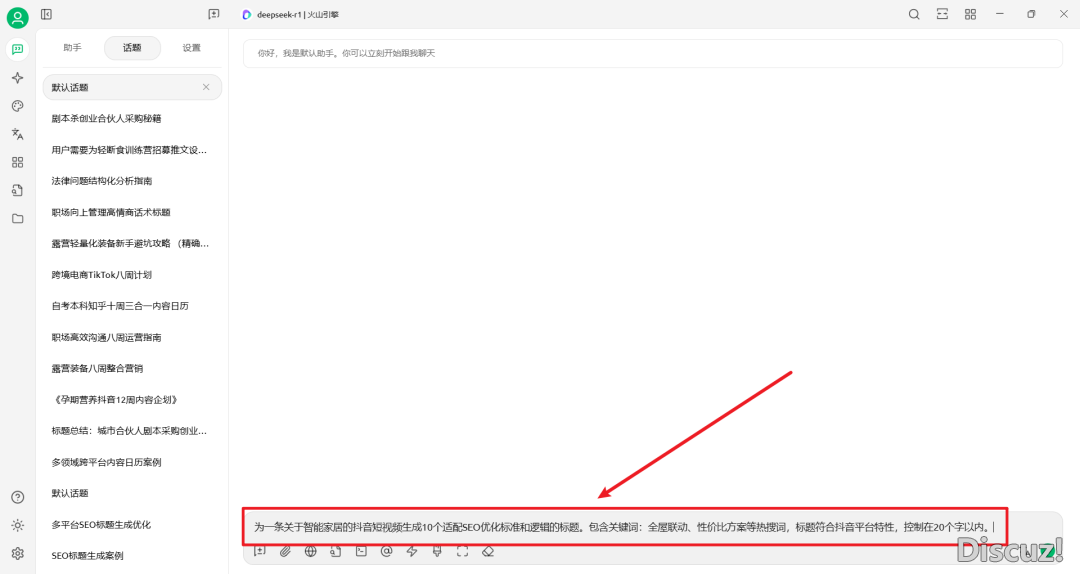Viewport: 1080px width, 574px height.
Task: Switch to the 设置 tab
Action: [x=191, y=47]
